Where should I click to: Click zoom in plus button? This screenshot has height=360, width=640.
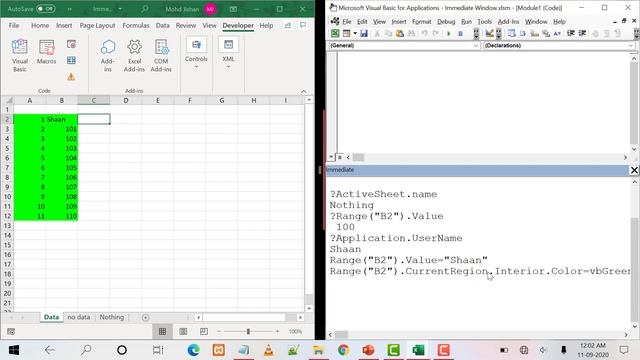[278, 331]
